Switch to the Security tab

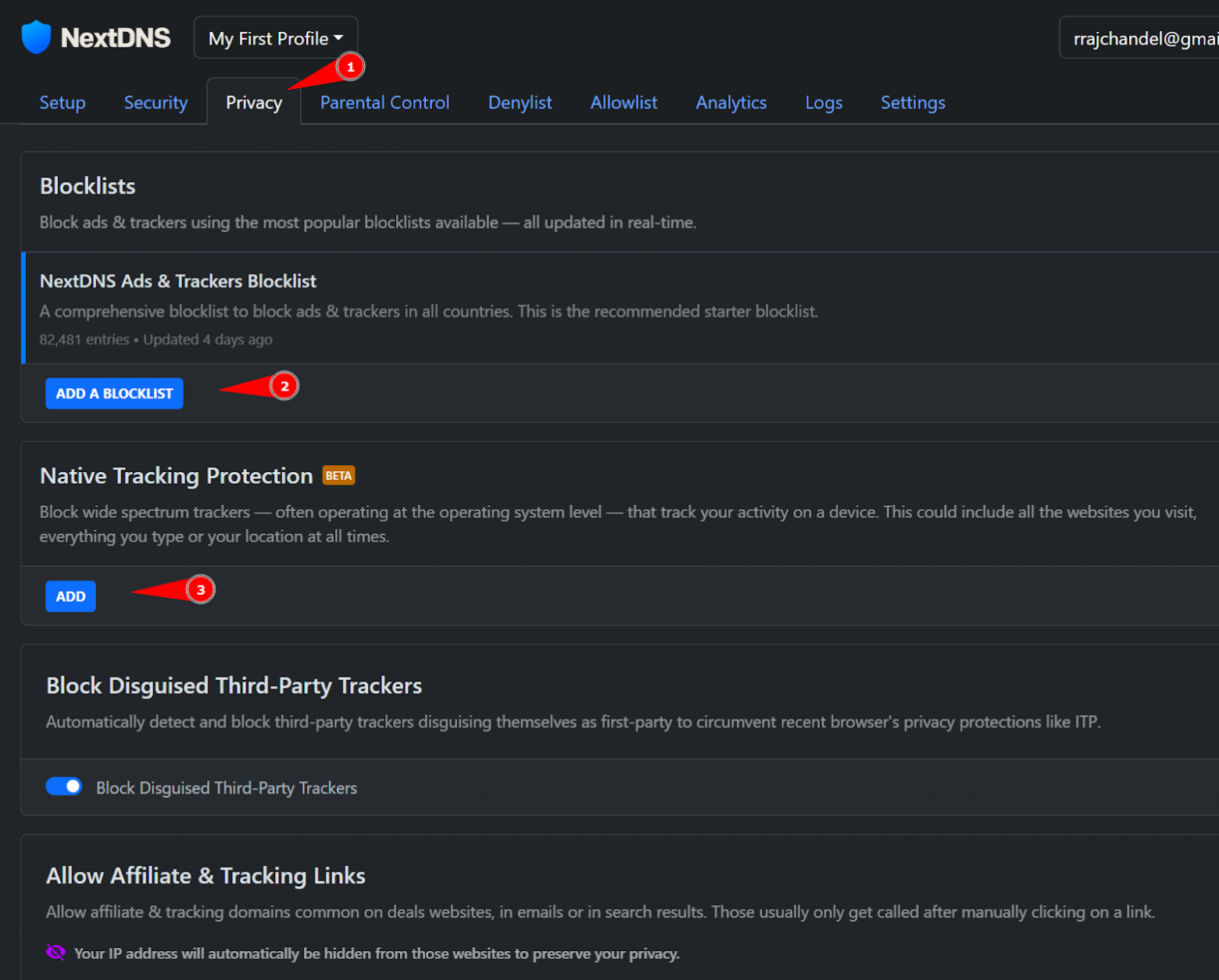tap(156, 102)
